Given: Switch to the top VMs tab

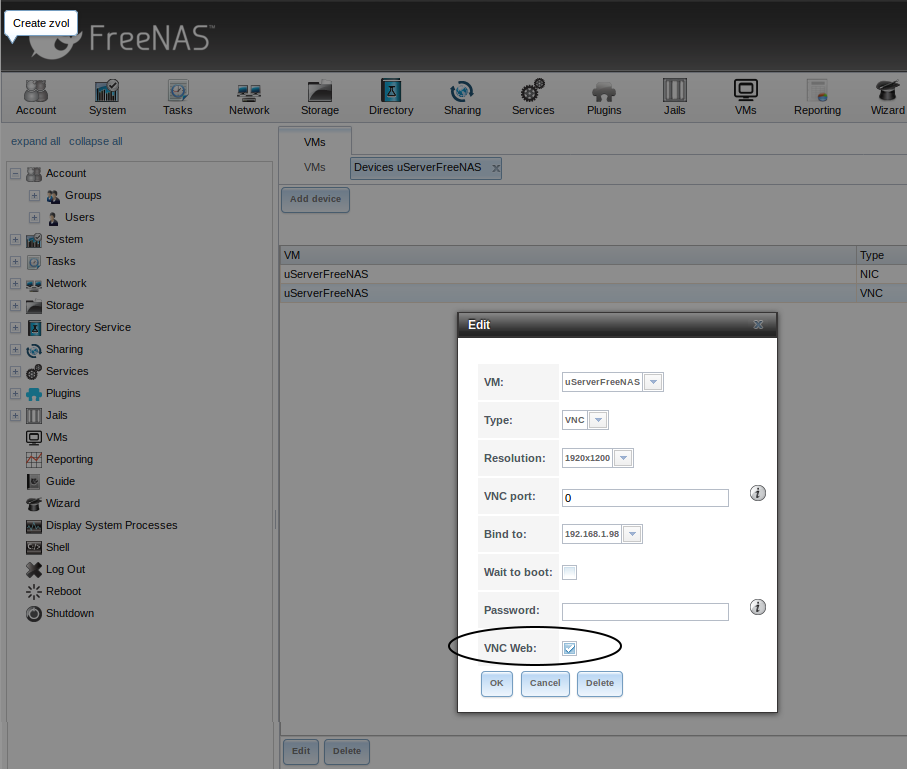Looking at the screenshot, I should [x=315, y=142].
